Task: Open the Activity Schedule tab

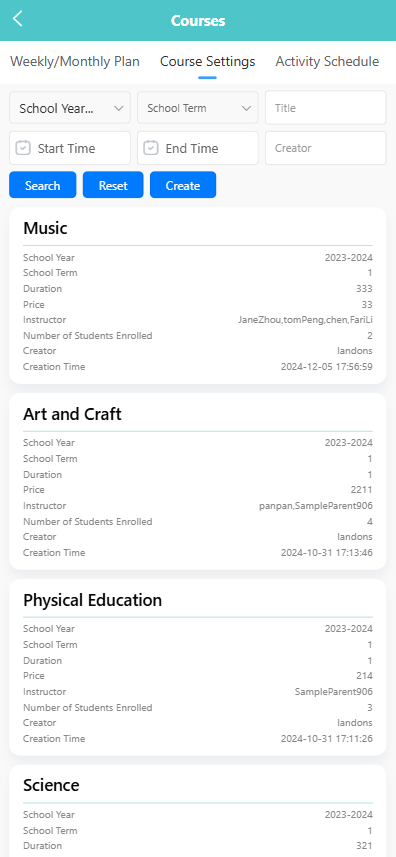Action: [x=327, y=61]
